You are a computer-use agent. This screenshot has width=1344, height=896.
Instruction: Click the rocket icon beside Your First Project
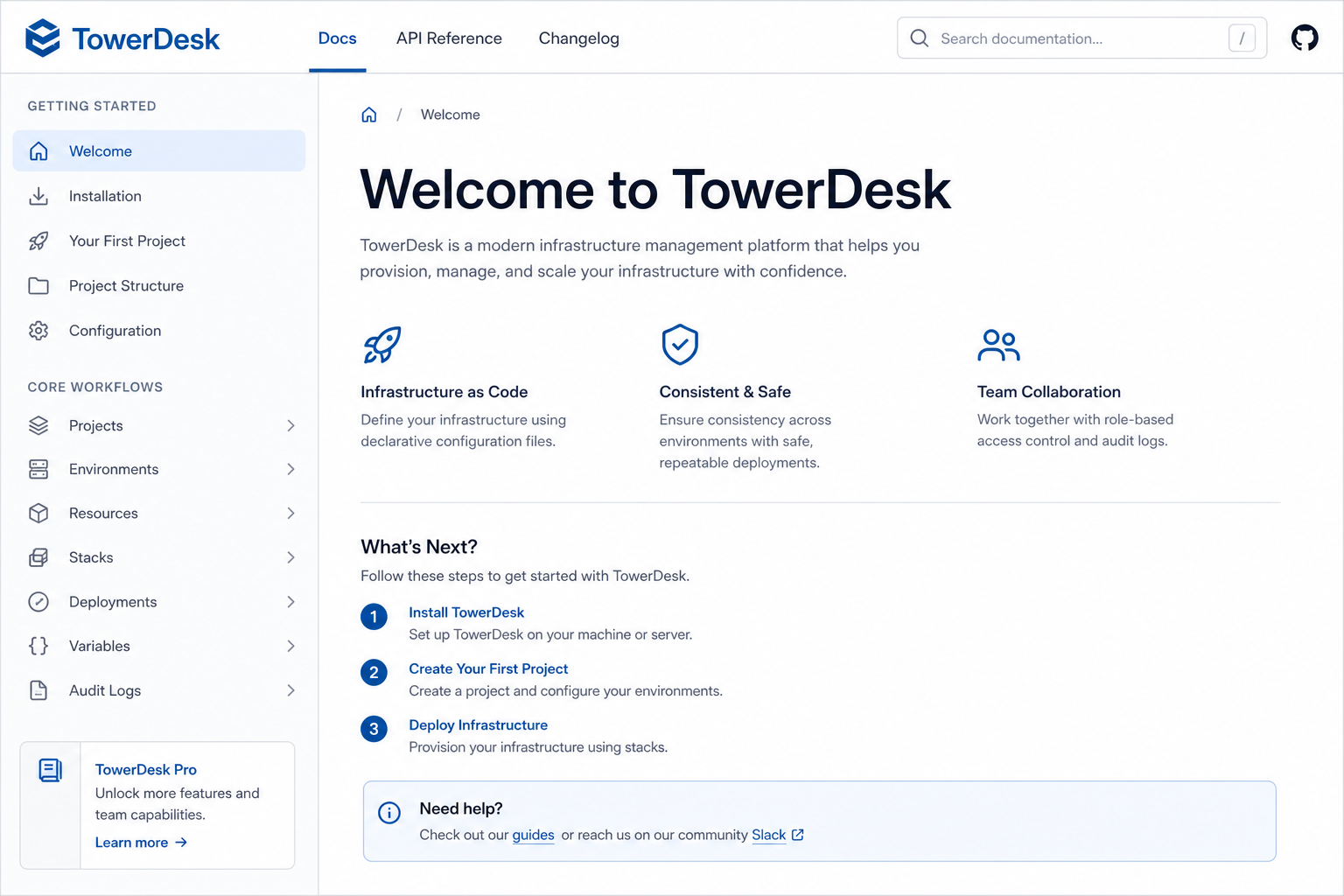pos(38,241)
